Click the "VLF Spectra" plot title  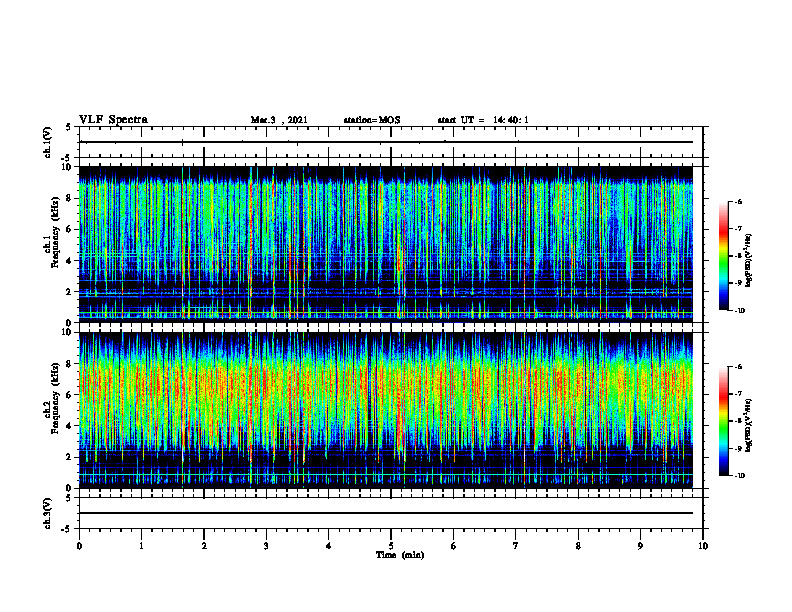pyautogui.click(x=113, y=120)
